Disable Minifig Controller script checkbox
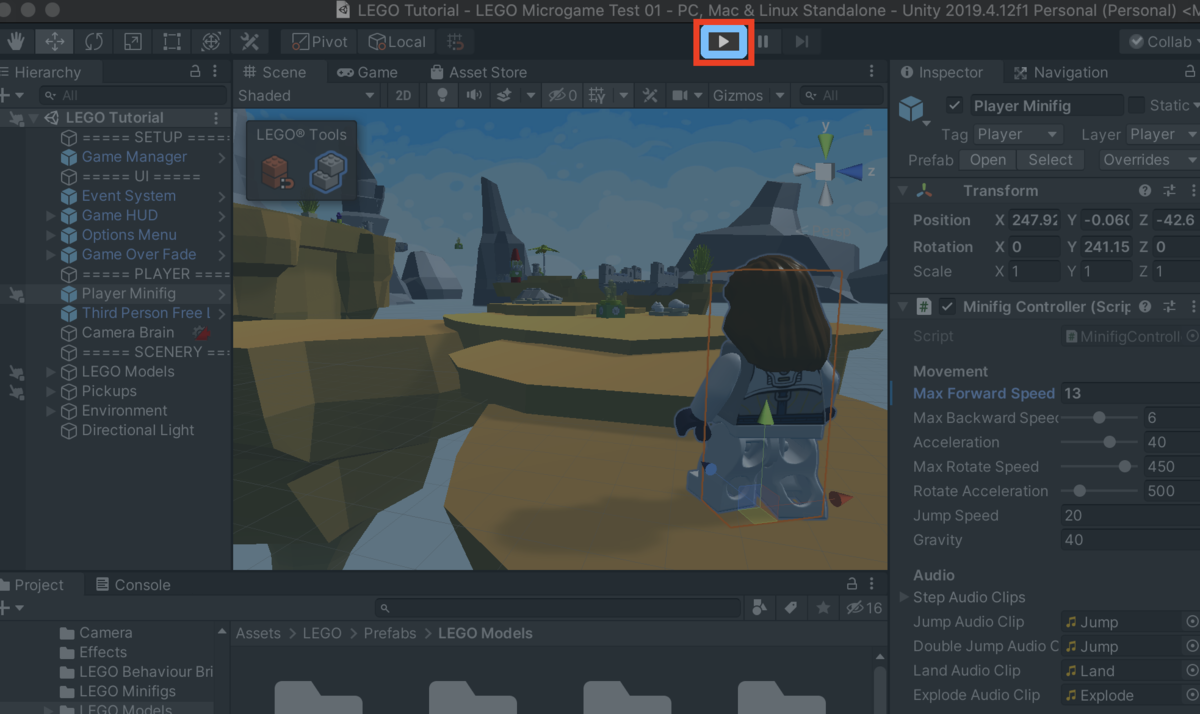This screenshot has width=1200, height=714. pos(946,307)
